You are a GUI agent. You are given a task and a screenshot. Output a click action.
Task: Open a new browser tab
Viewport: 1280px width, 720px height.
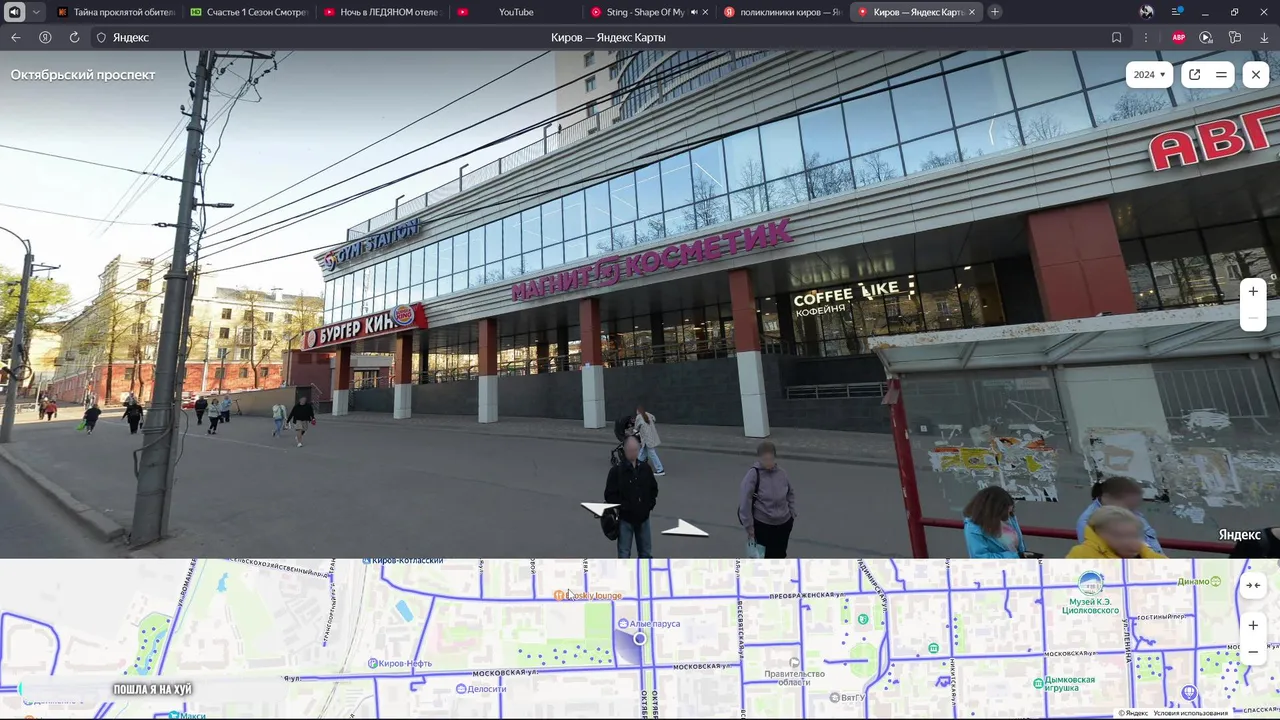tap(994, 12)
